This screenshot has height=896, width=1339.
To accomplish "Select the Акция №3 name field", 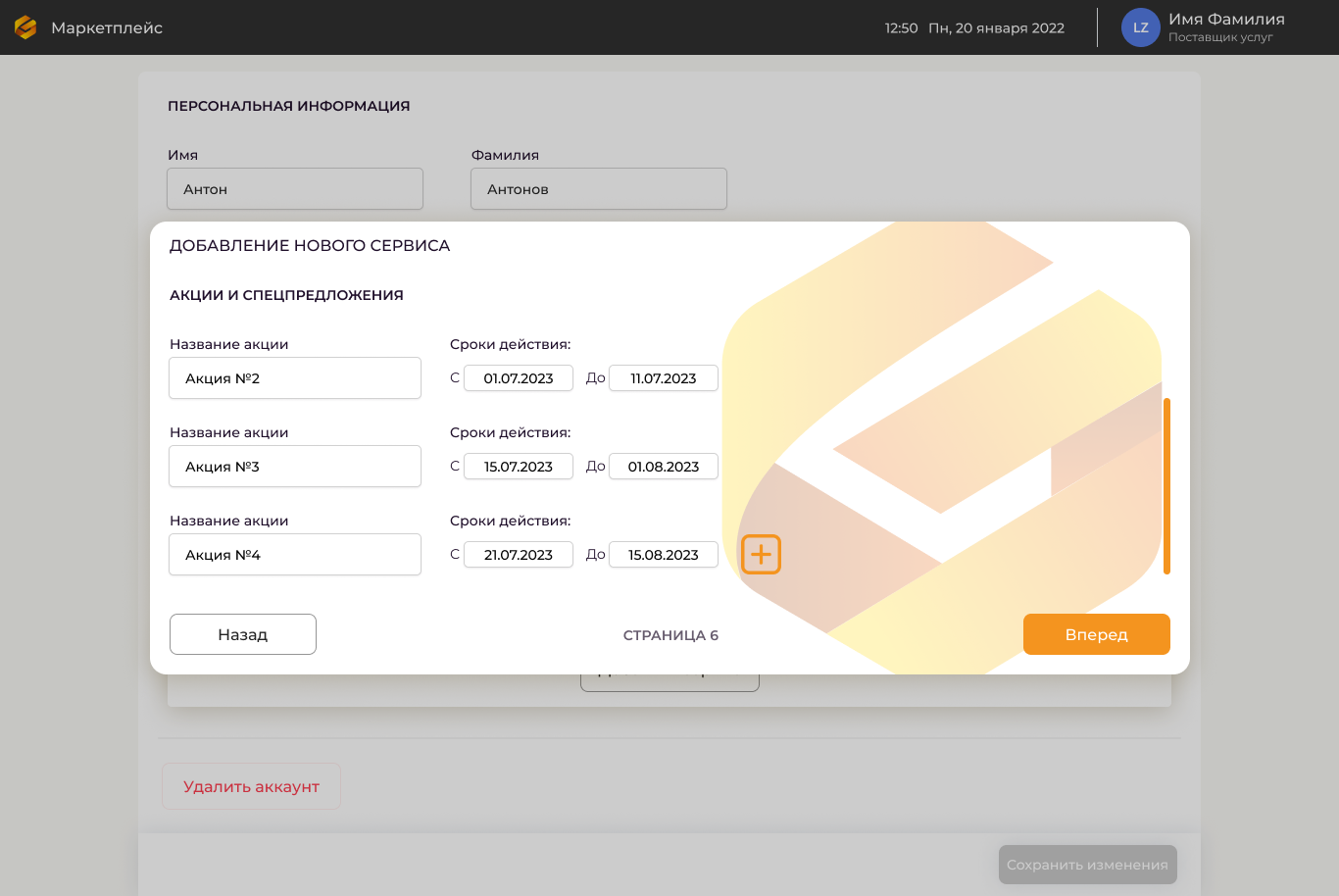I will 295,467.
